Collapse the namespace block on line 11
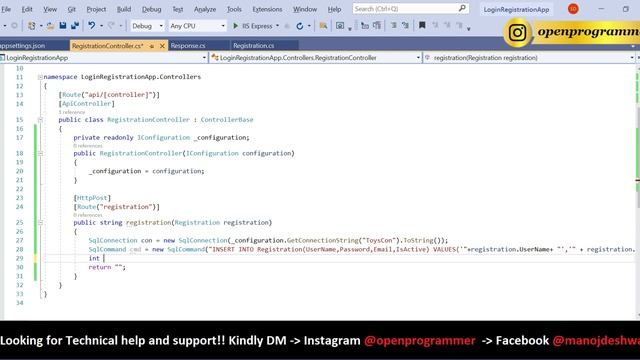Viewport: 640px width, 360px height. point(40,77)
